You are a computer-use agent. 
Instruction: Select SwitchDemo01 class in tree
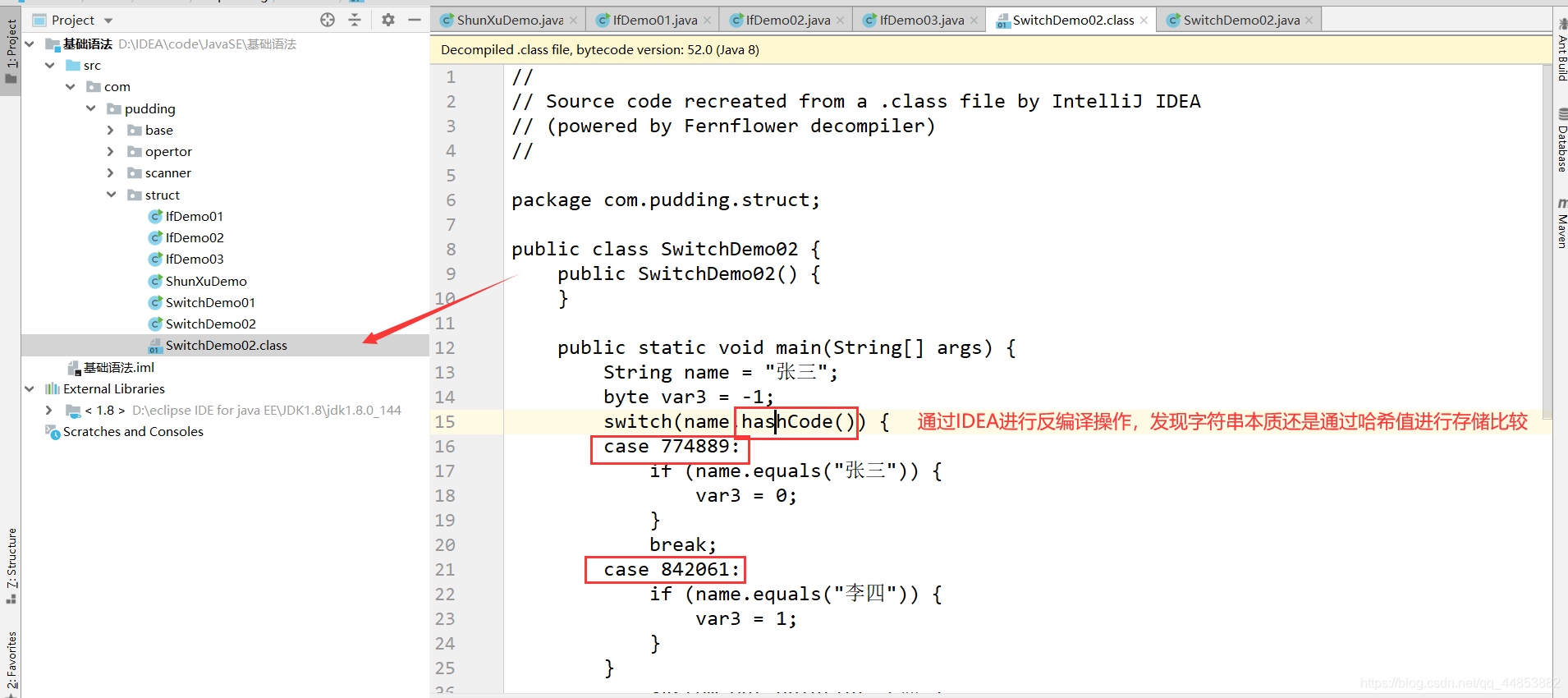click(210, 302)
